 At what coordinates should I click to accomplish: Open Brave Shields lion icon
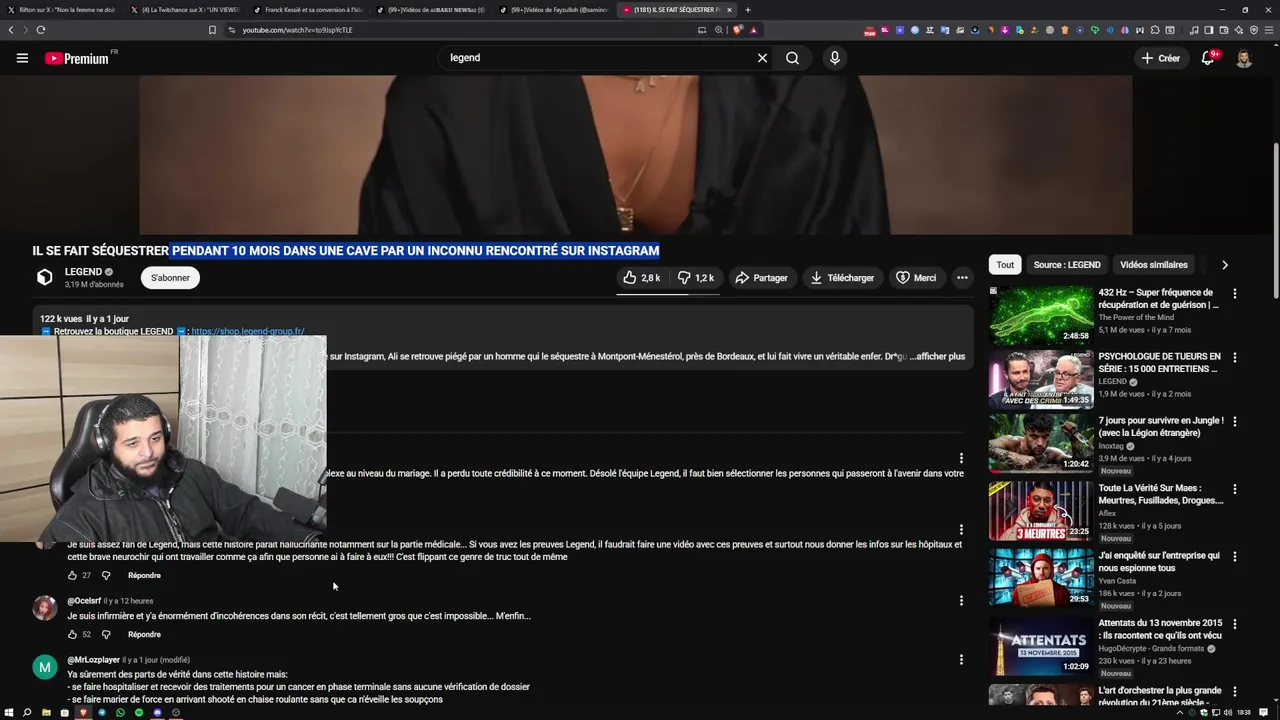pos(738,30)
